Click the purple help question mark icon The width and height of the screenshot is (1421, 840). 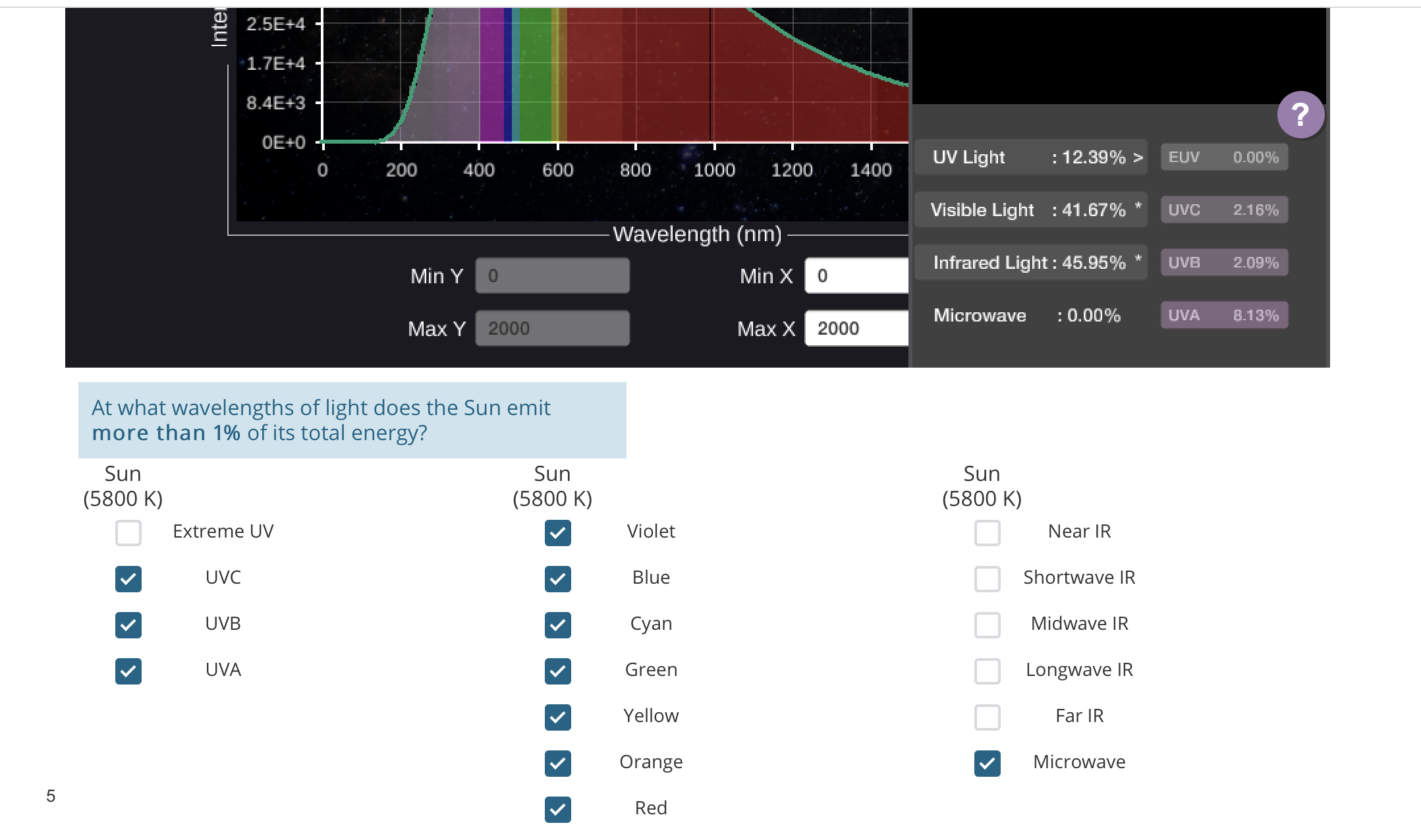tap(1300, 115)
